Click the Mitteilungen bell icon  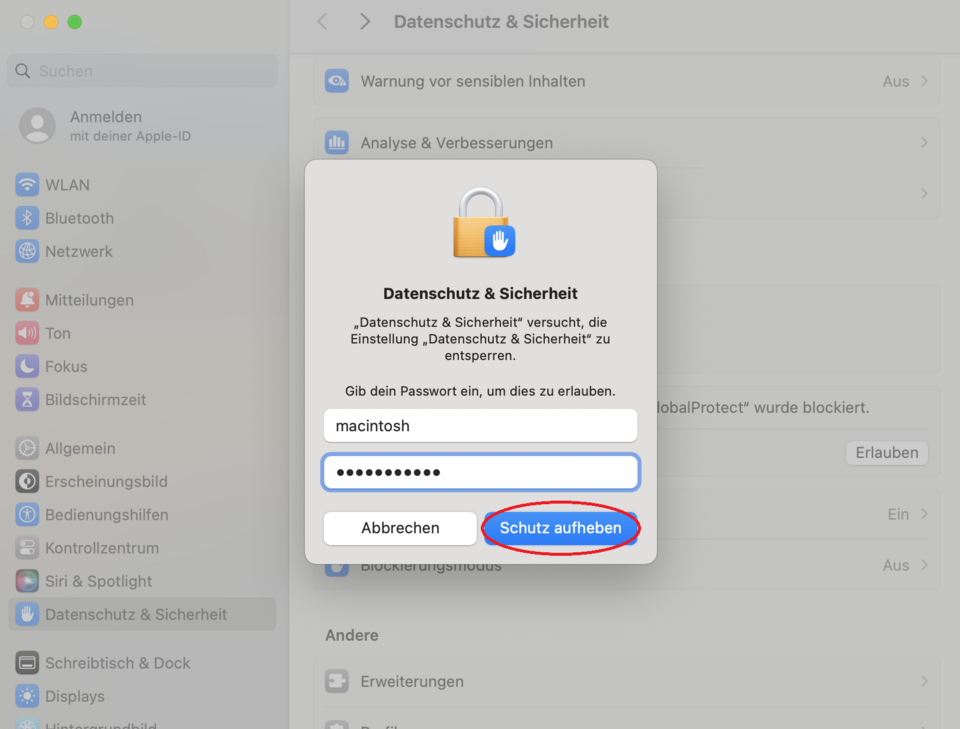tap(27, 300)
